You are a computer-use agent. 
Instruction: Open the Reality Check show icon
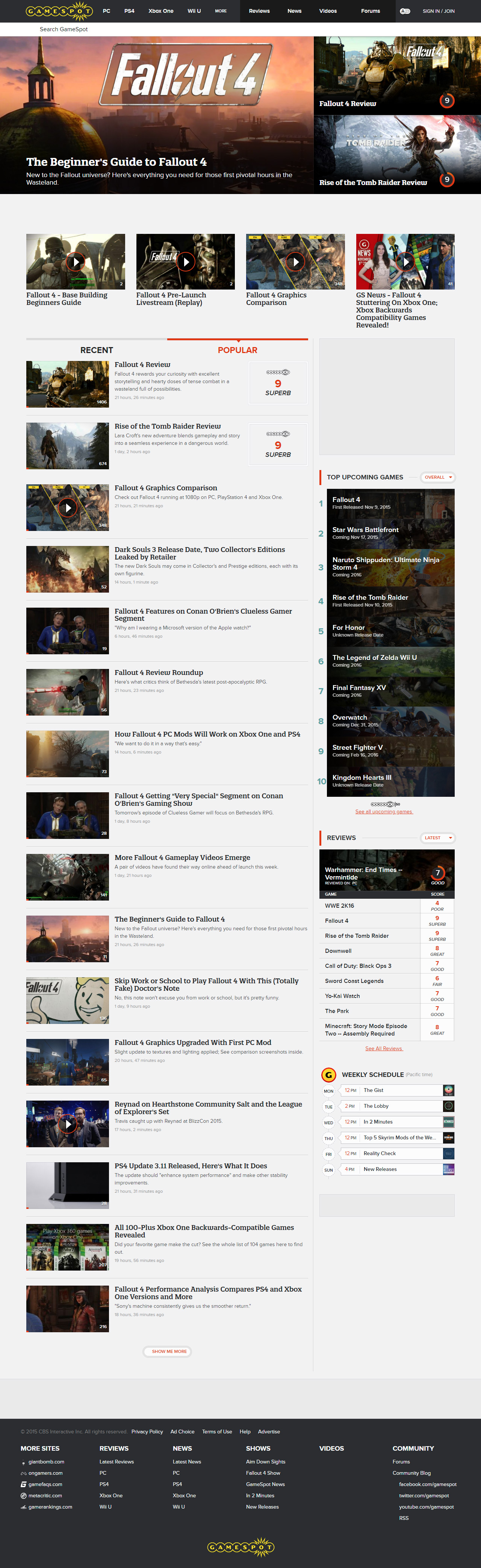pos(449,1154)
